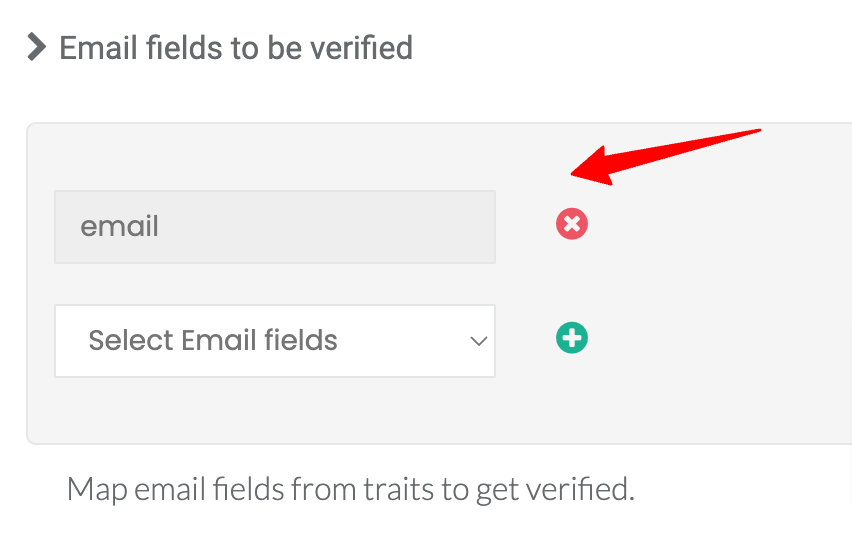Click the teal circle button next to the dropdown
The width and height of the screenshot is (852, 556).
572,338
